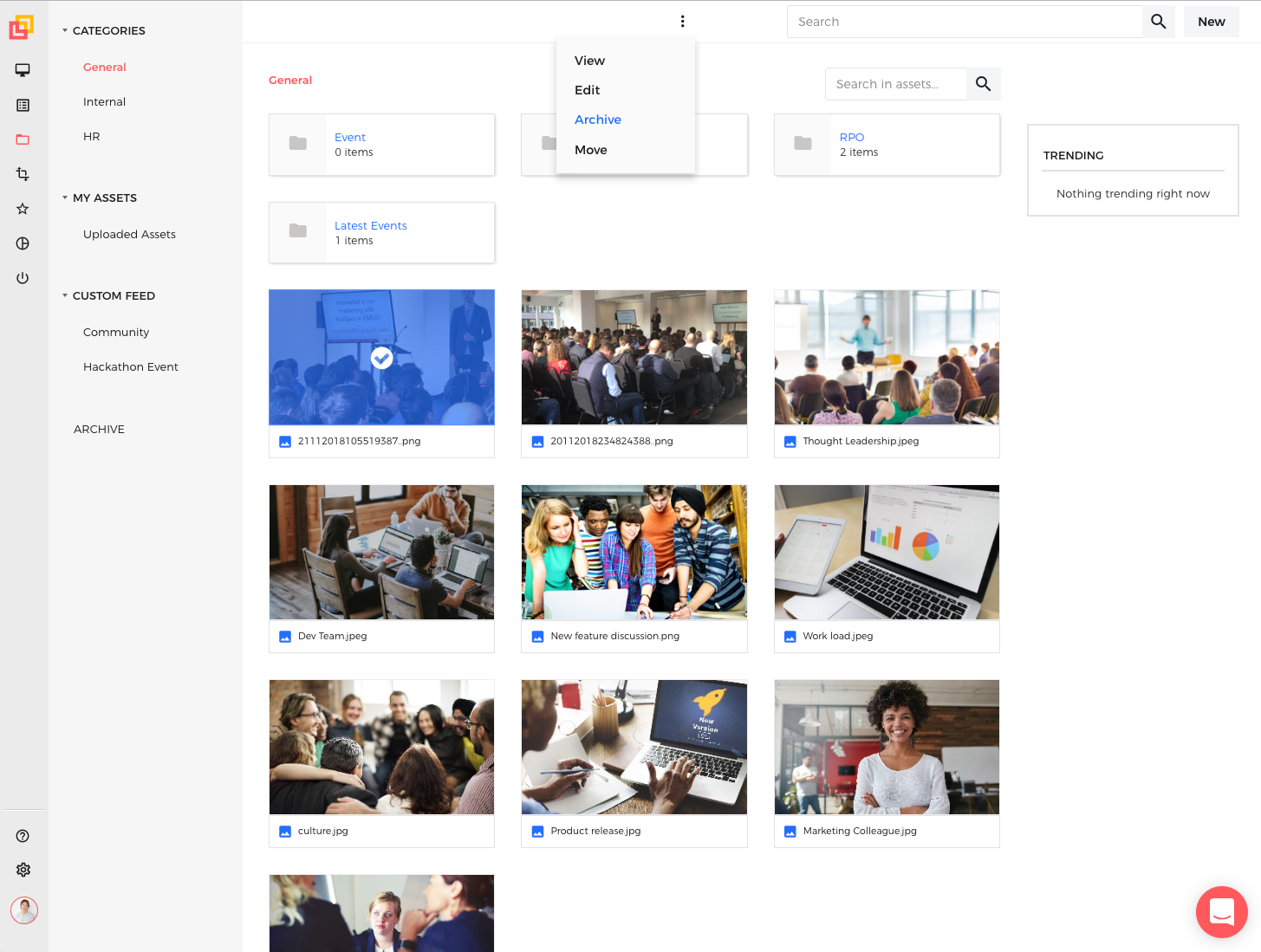Log out using the power icon

pyautogui.click(x=23, y=278)
